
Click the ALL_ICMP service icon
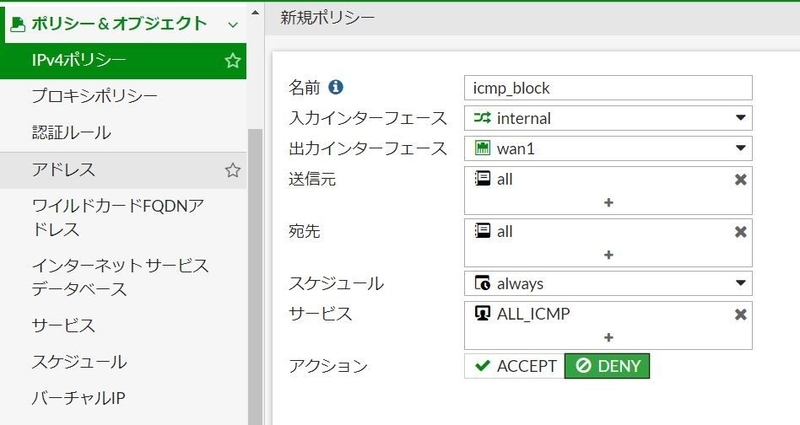click(x=482, y=313)
